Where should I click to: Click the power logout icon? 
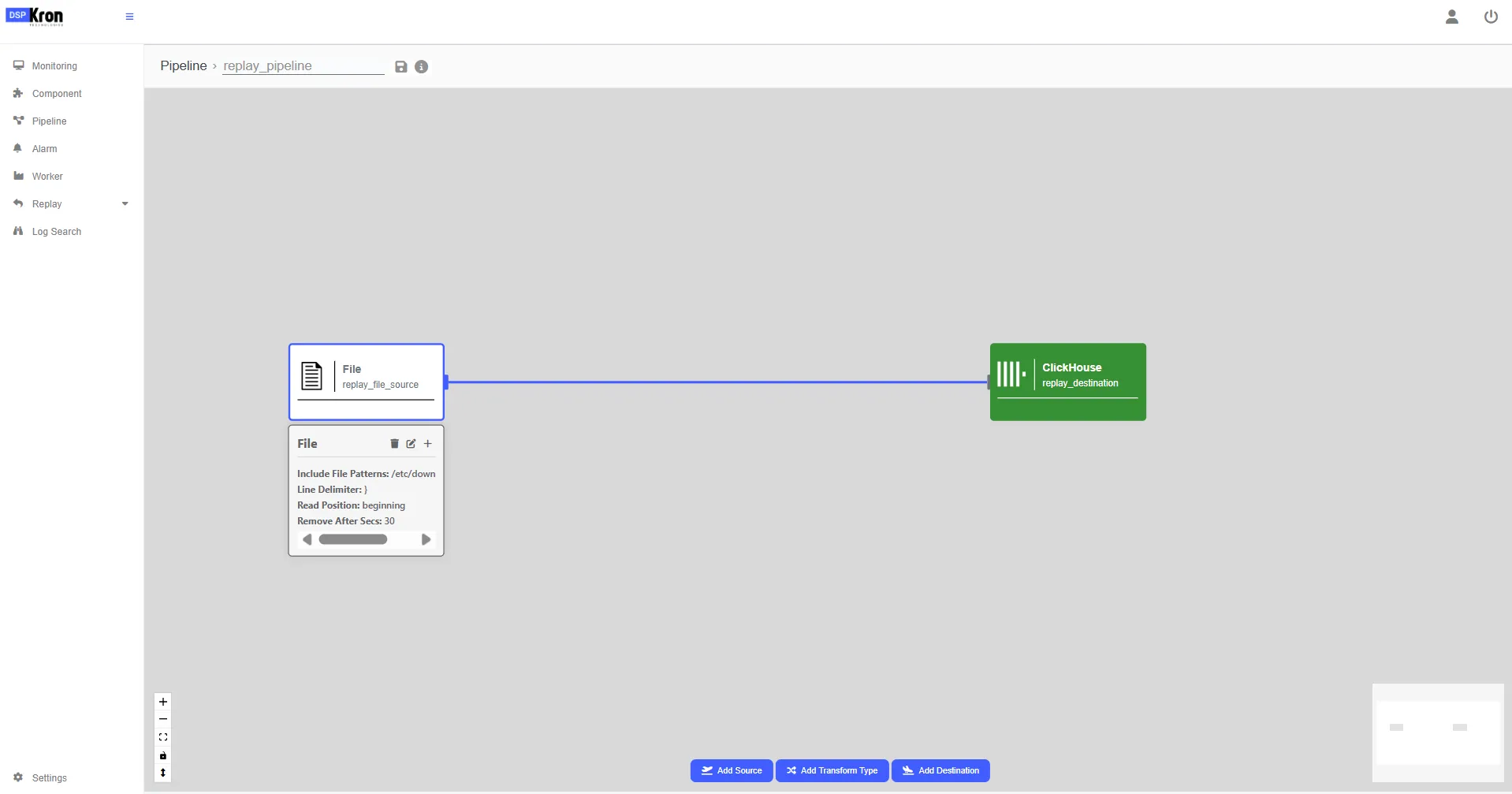(1491, 17)
